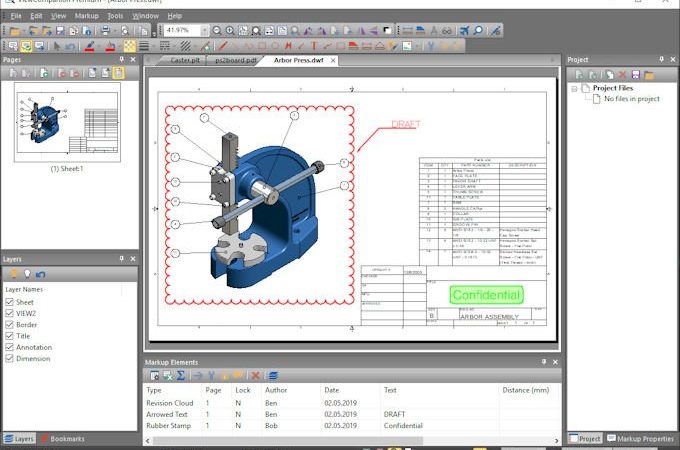
Task: Select the Rubber Stamp markup row
Action: point(351,426)
